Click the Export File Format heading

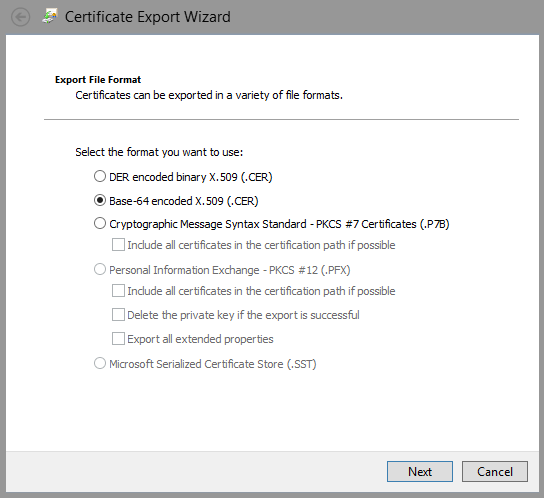[98, 80]
